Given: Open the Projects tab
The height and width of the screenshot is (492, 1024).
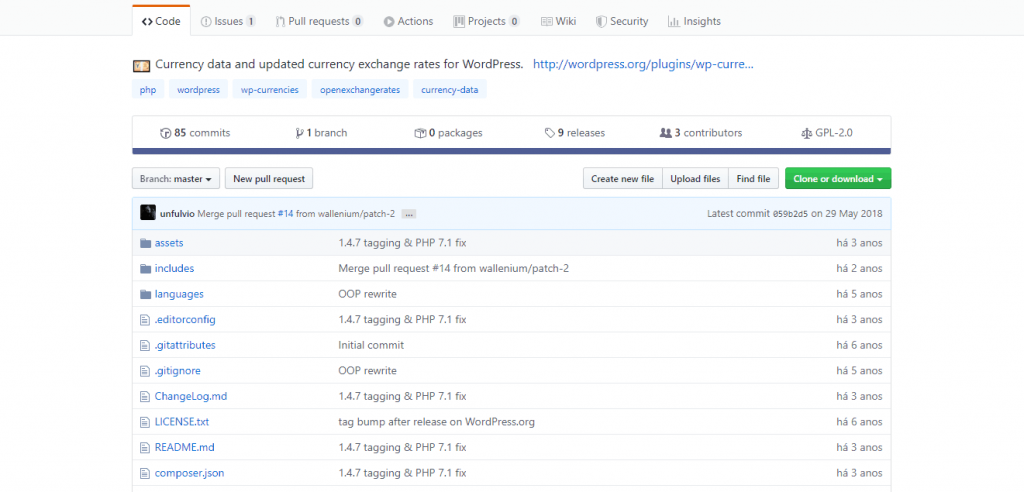Looking at the screenshot, I should 487,21.
